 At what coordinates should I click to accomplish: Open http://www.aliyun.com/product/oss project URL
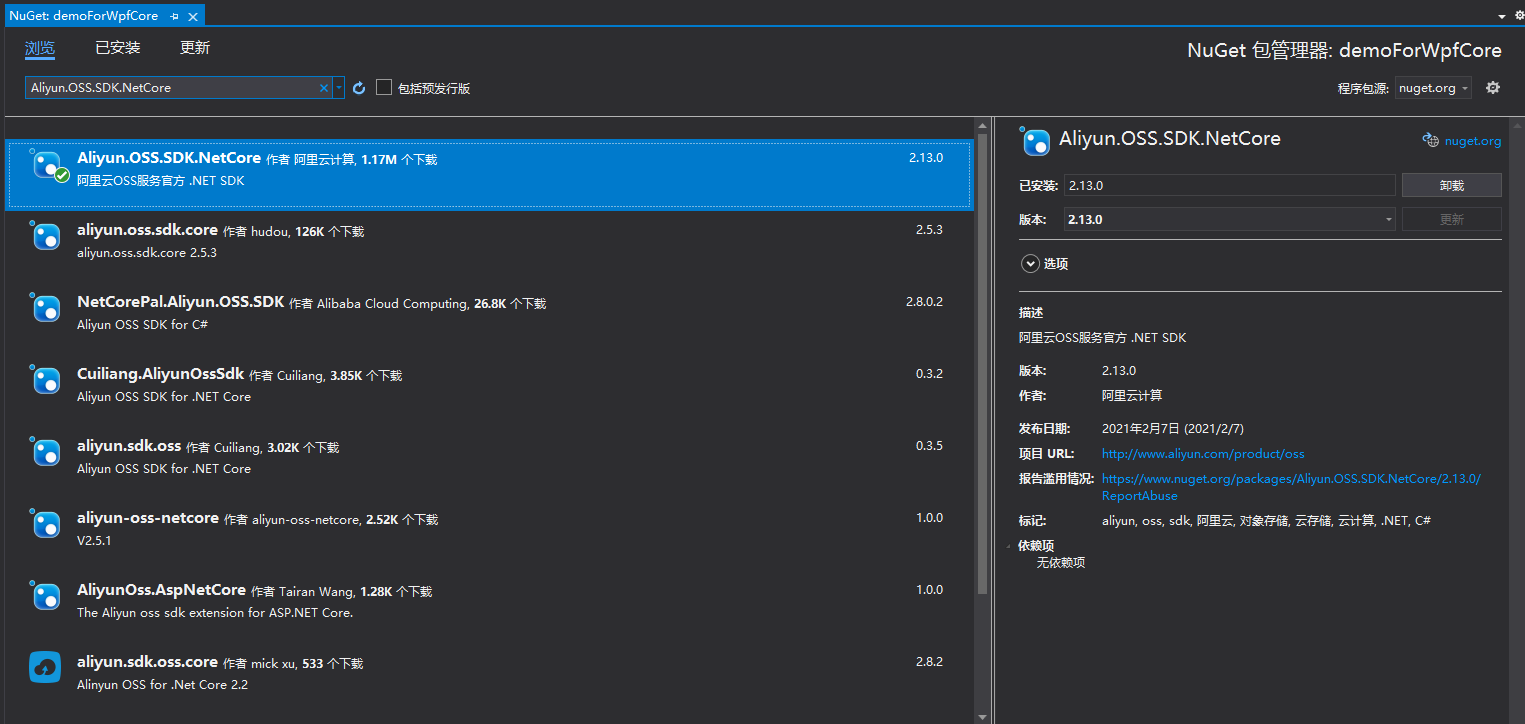click(x=1203, y=453)
